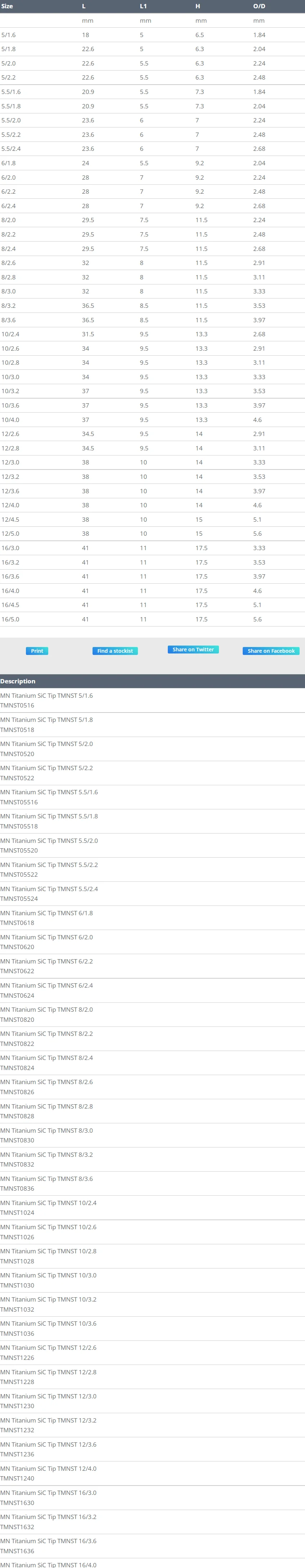The image size is (305, 1568).
Task: Click the Print button
Action: coord(36,651)
